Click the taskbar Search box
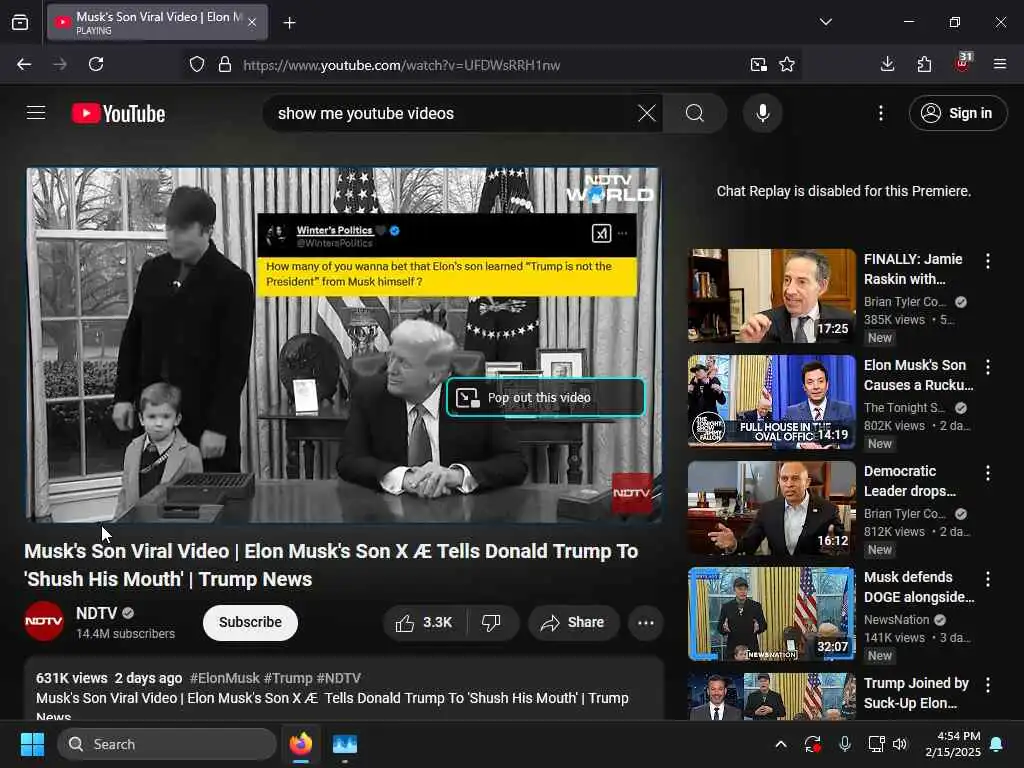The width and height of the screenshot is (1024, 768). (x=167, y=744)
